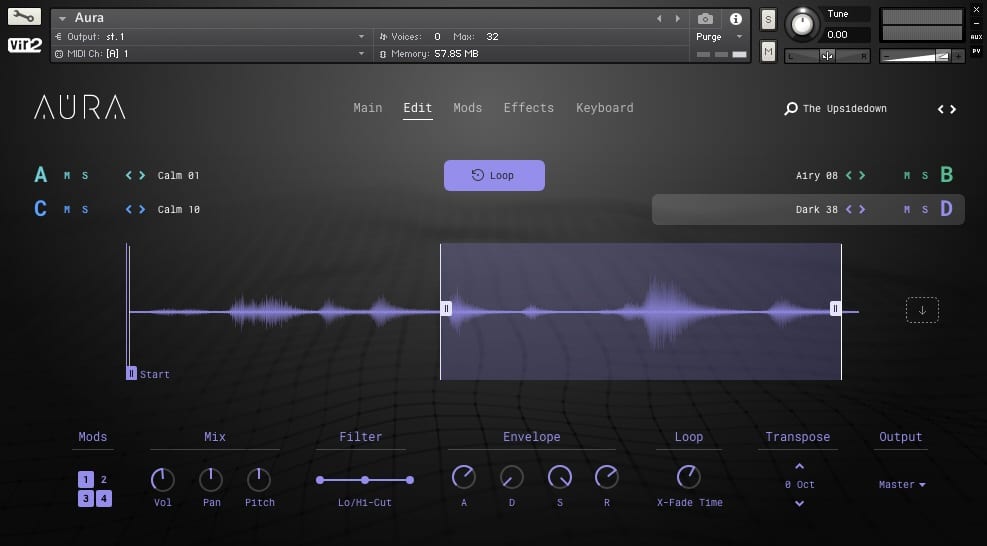
Task: Toggle Mods slot 2
Action: click(104, 479)
